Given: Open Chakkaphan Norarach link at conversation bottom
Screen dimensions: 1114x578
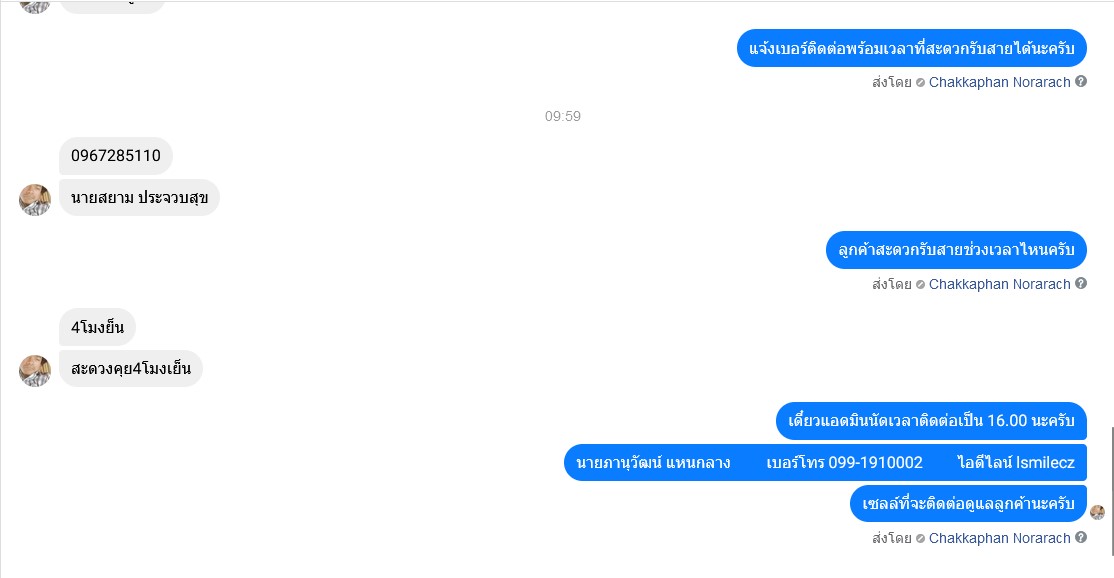Looking at the screenshot, I should [999, 538].
